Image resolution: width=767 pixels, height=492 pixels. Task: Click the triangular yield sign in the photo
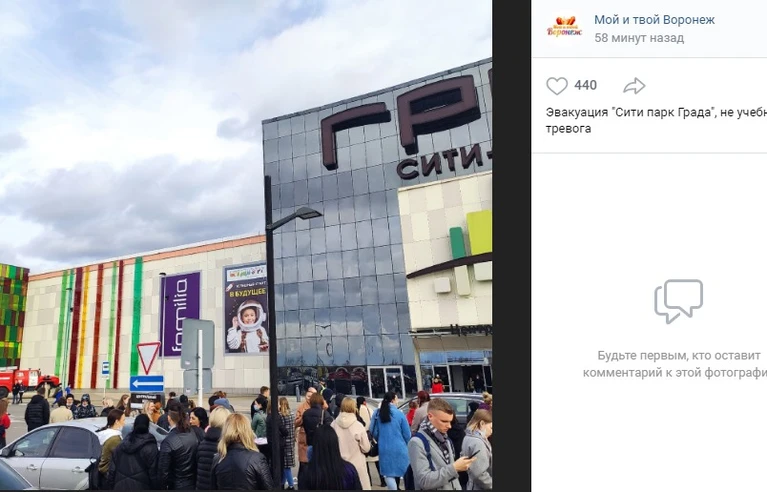point(149,357)
